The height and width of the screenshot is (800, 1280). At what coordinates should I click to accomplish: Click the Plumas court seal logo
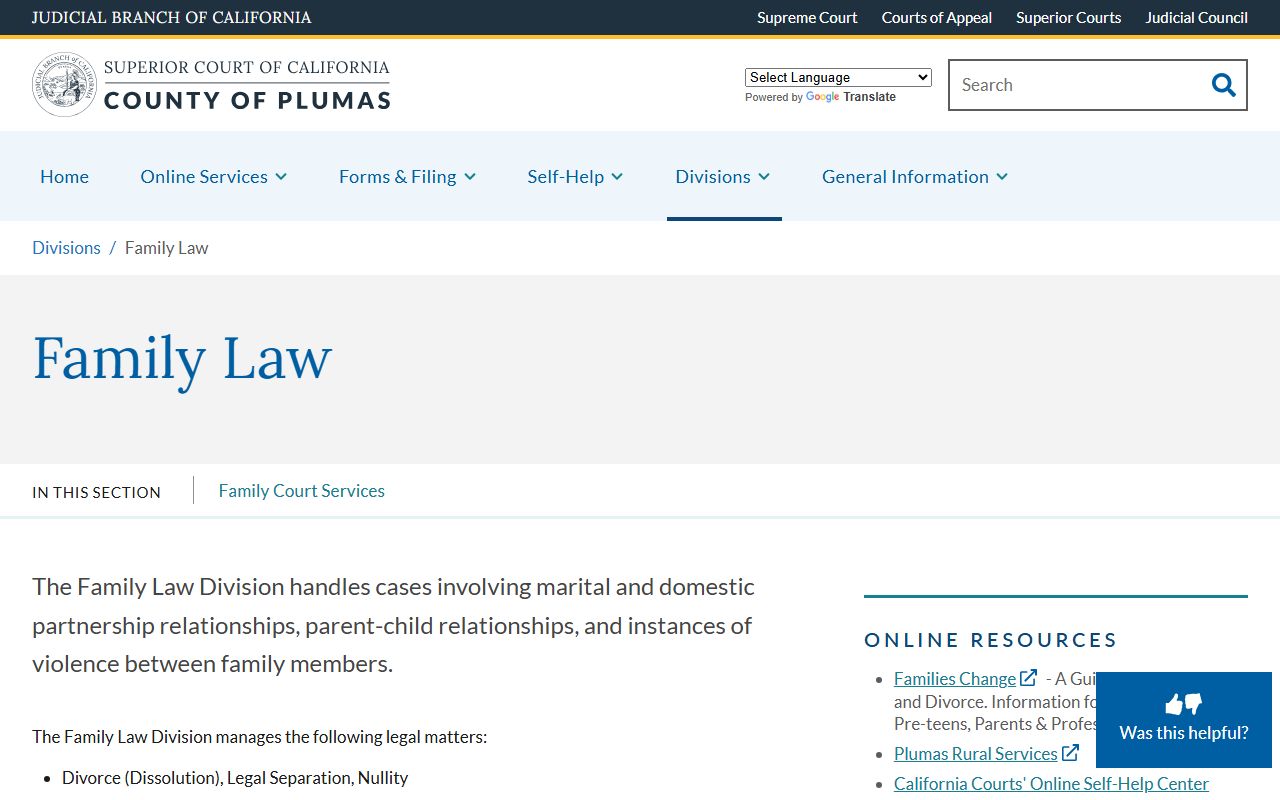click(64, 85)
